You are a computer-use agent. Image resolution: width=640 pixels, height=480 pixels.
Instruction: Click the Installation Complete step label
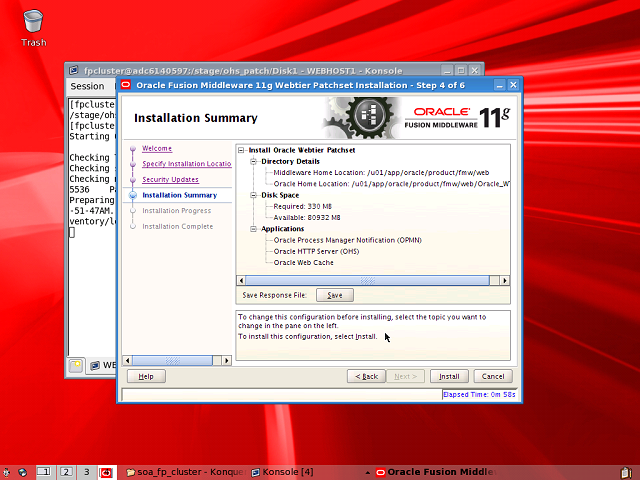tap(178, 227)
